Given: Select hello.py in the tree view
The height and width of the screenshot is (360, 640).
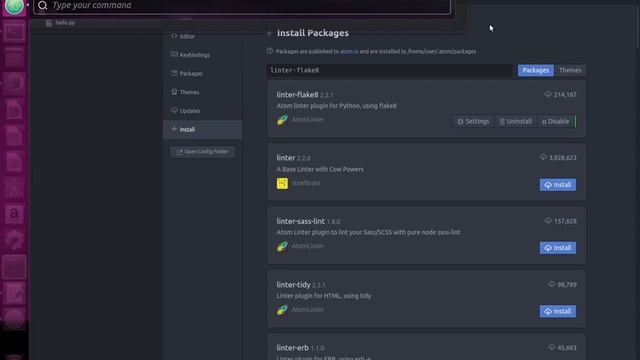Looking at the screenshot, I should (60, 23).
